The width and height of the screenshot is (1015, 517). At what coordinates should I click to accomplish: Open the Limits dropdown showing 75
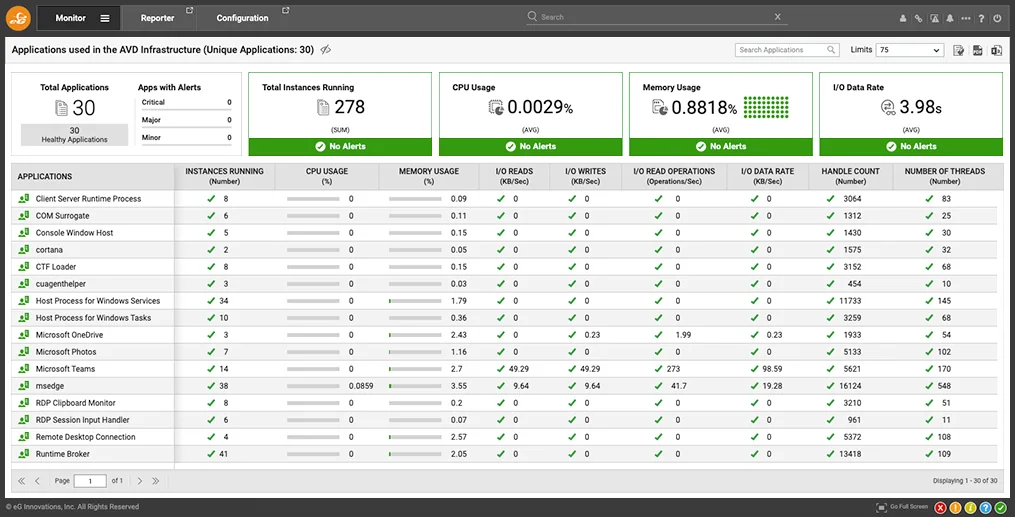909,50
